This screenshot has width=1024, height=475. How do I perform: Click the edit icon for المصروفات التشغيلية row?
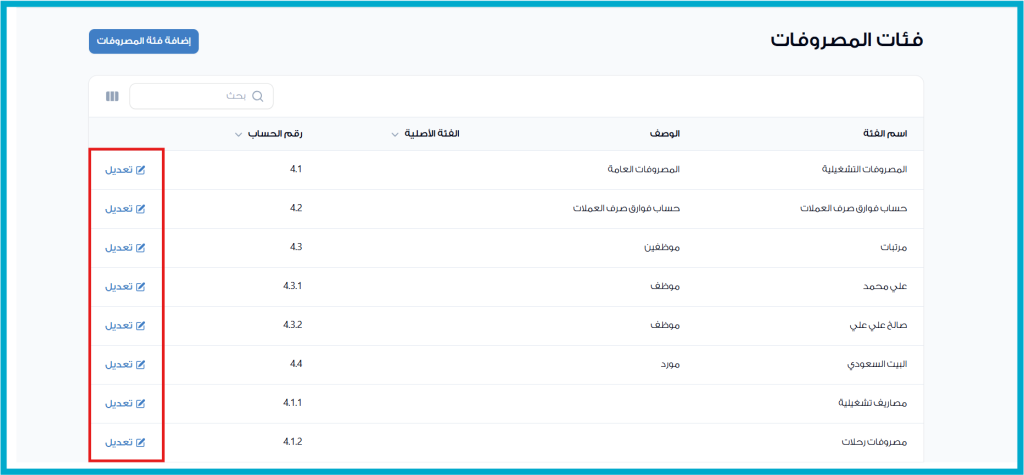(x=140, y=170)
